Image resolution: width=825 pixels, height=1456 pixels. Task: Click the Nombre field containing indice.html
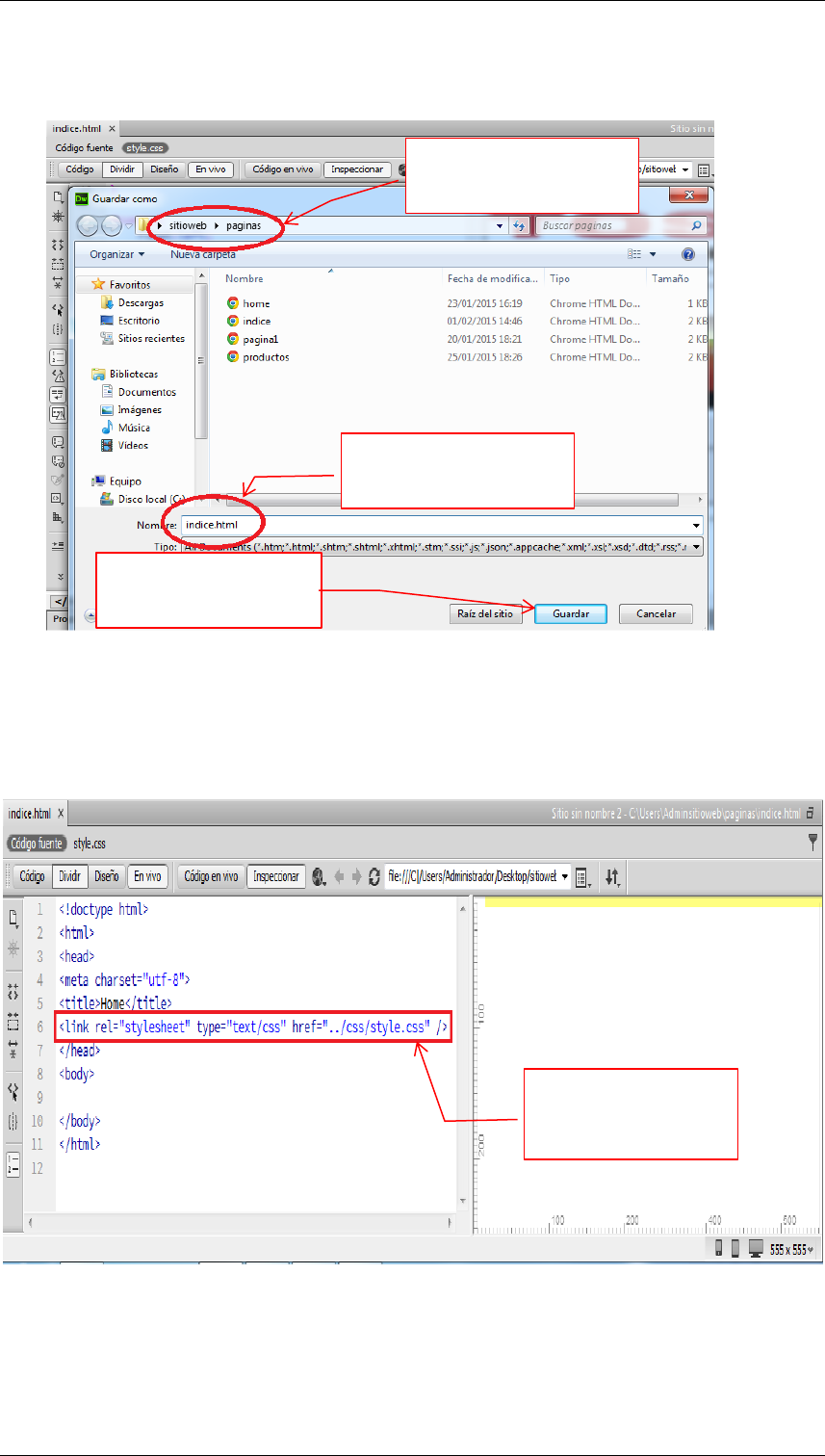(x=441, y=525)
